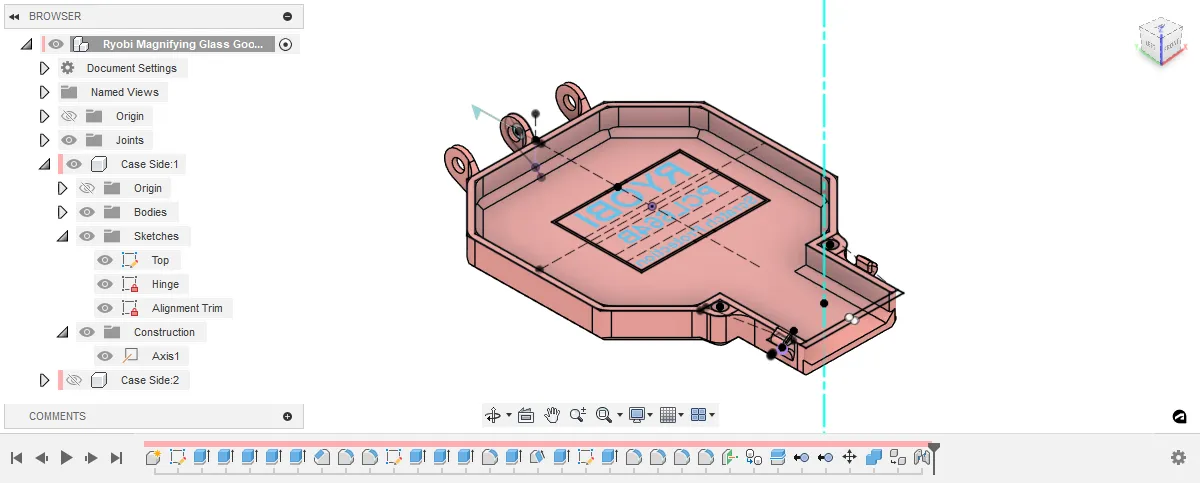This screenshot has width=1200, height=483.
Task: Hide the Alignment Trim sketch
Action: coord(105,308)
